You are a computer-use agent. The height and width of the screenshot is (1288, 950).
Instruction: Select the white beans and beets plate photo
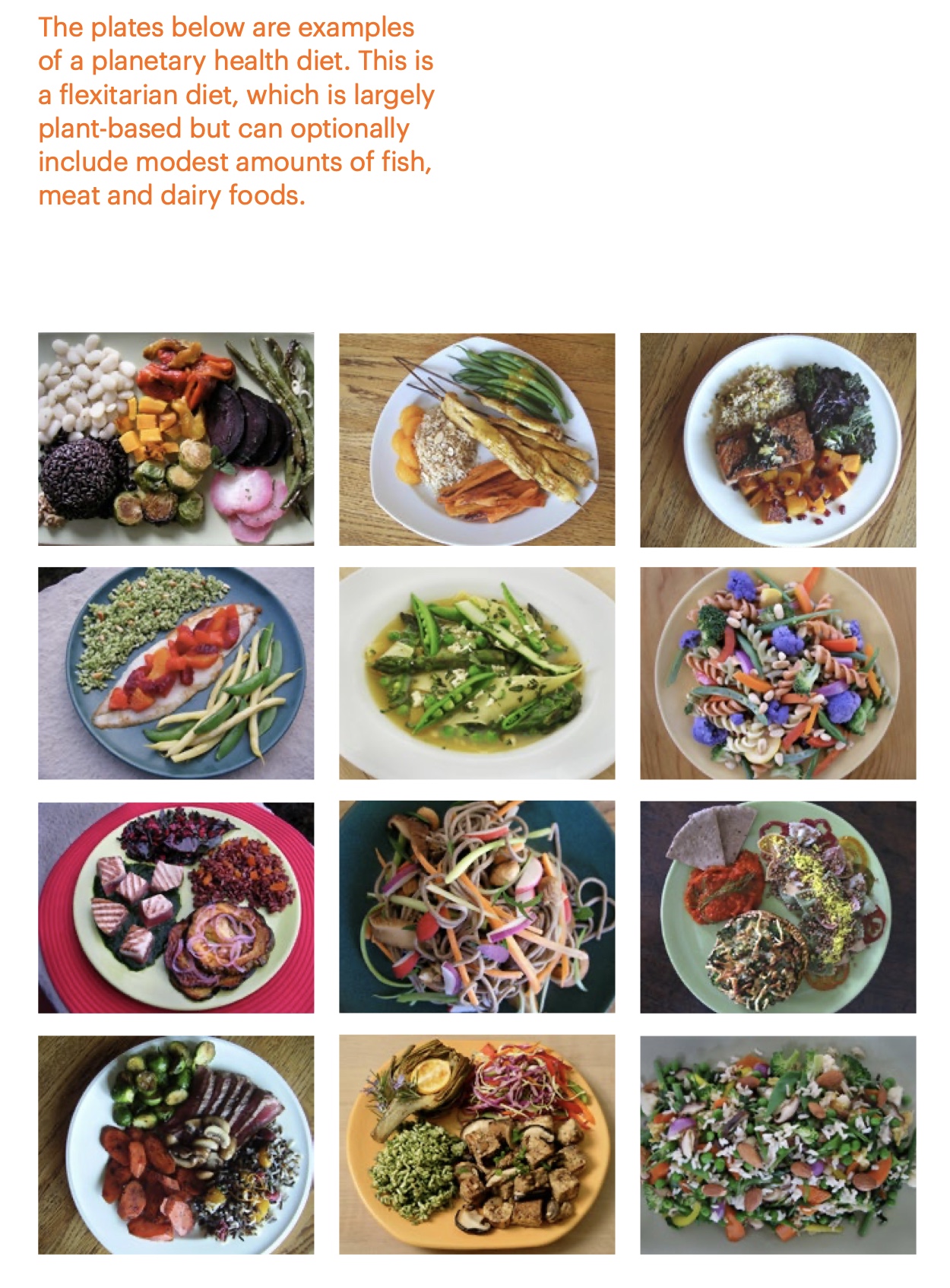click(x=176, y=439)
